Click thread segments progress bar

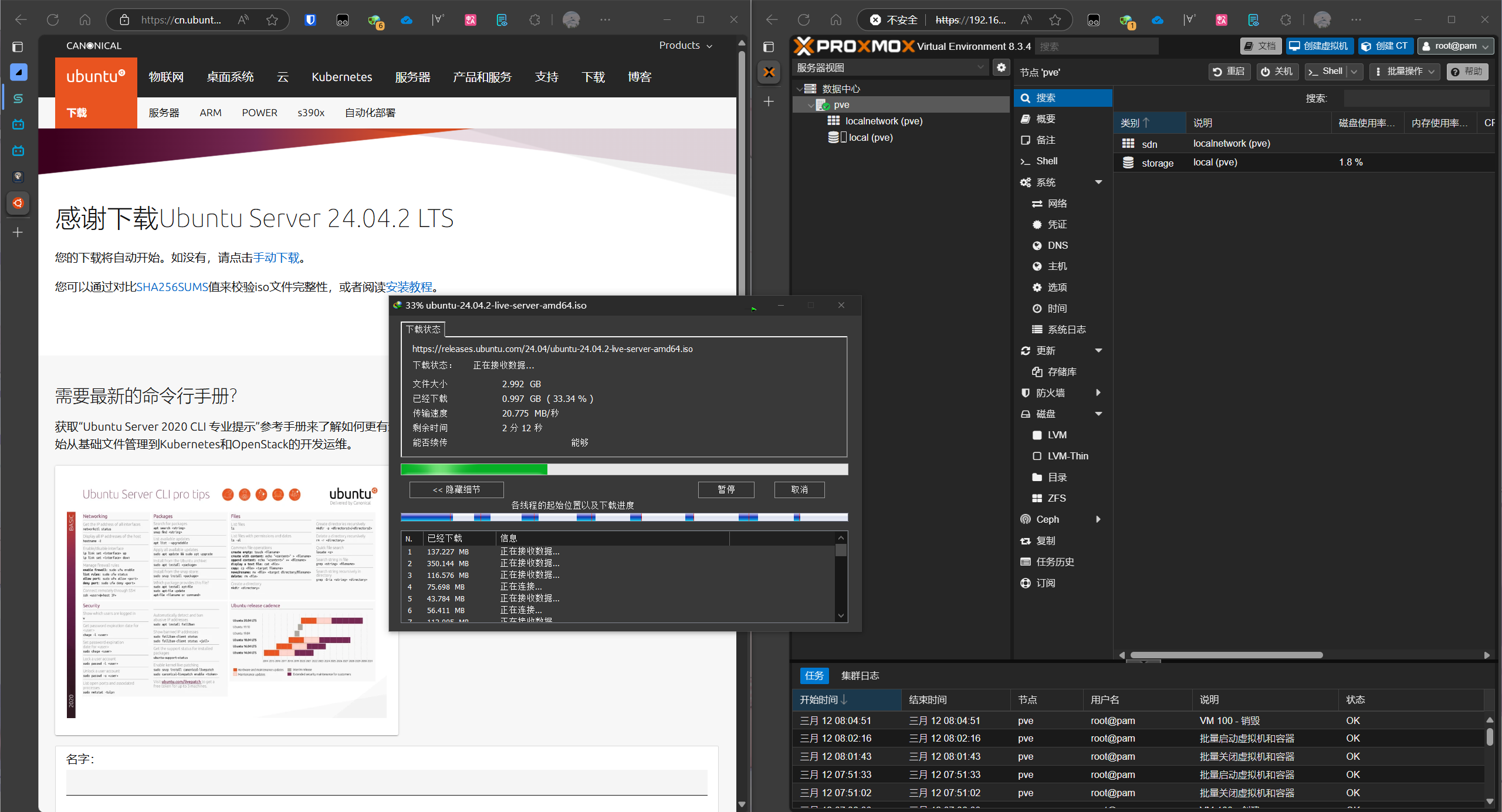click(x=624, y=517)
